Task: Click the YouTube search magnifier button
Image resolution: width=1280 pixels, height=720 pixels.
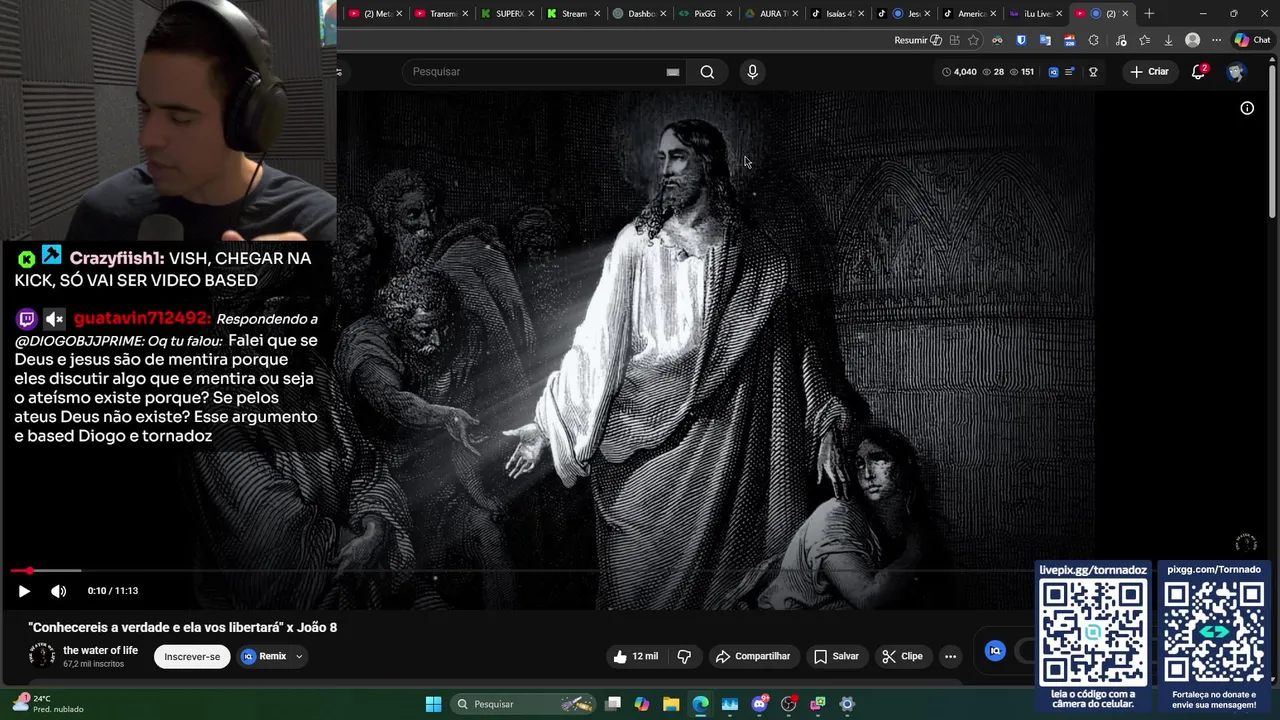Action: (x=707, y=72)
